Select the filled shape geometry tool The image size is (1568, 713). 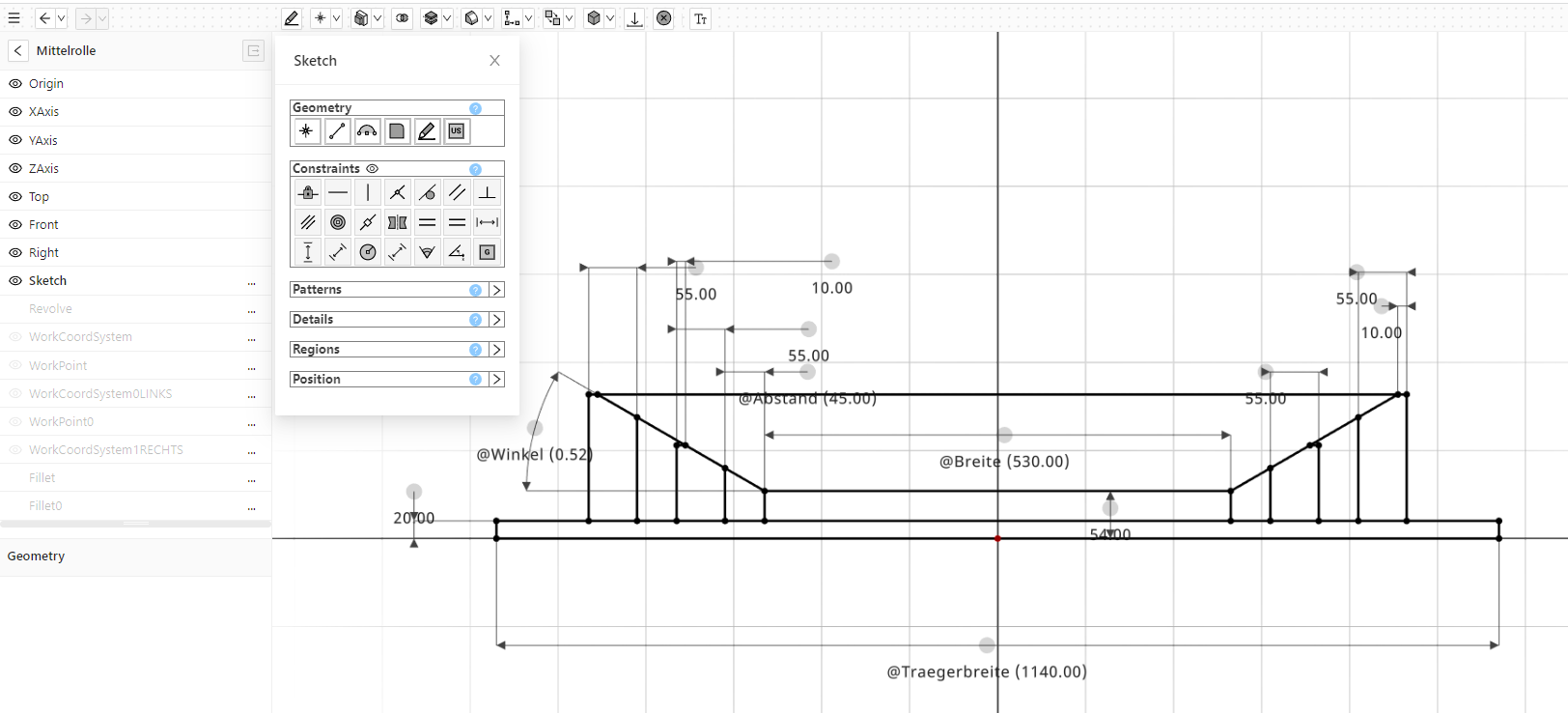click(397, 131)
